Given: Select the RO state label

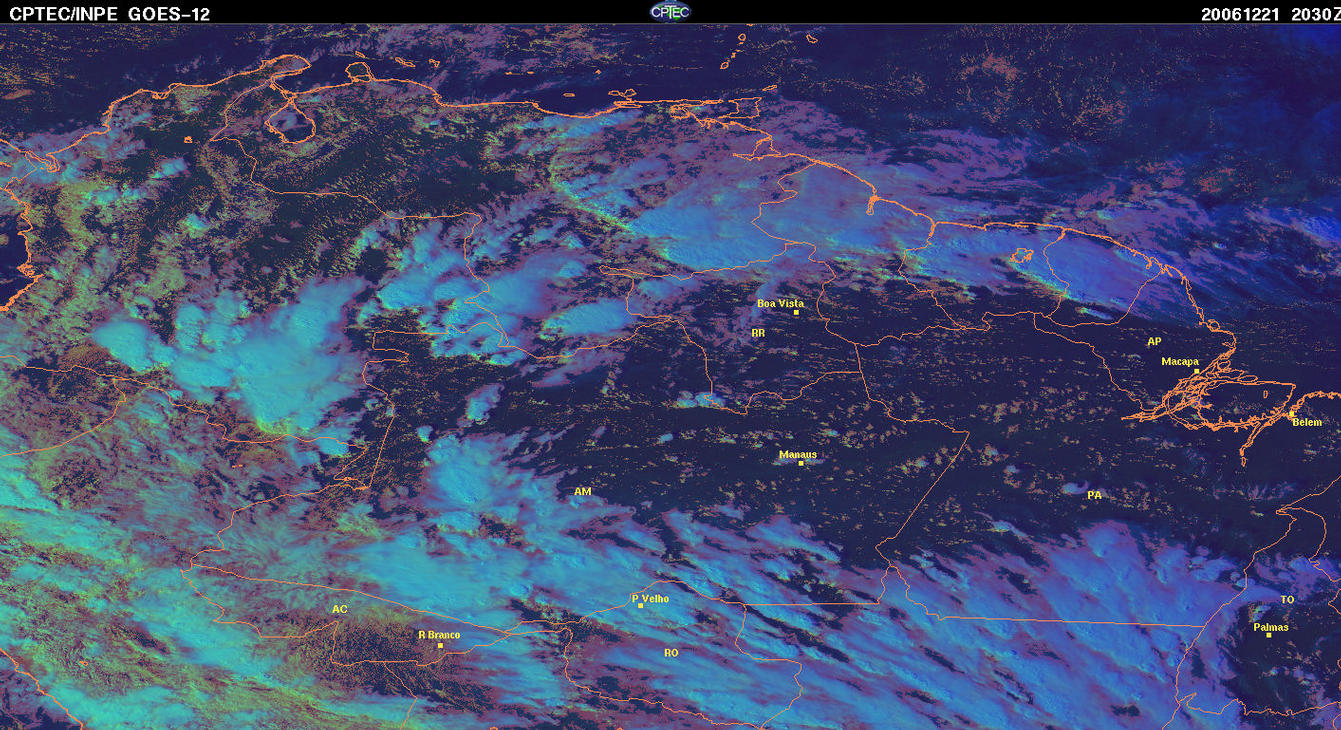Looking at the screenshot, I should (671, 653).
